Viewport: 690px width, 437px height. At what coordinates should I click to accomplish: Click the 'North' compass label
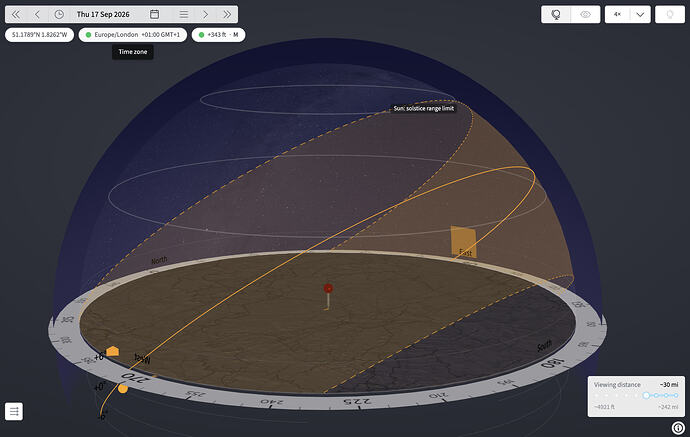[x=159, y=260]
